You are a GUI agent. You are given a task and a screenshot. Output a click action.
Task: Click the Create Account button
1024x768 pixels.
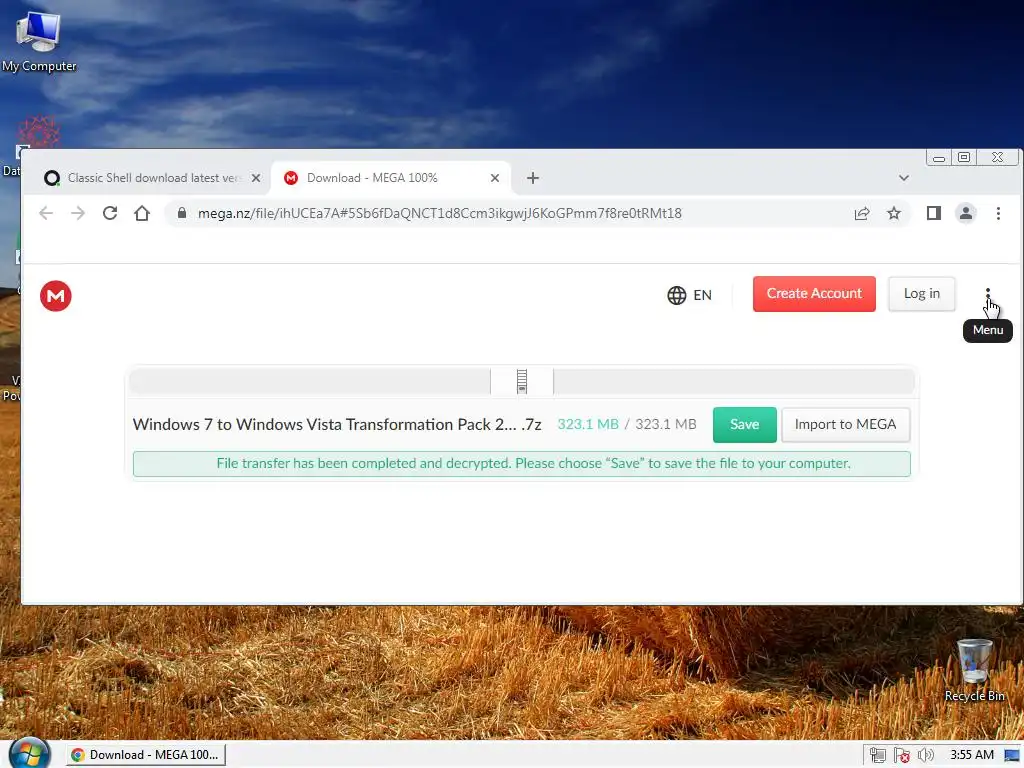pos(814,294)
